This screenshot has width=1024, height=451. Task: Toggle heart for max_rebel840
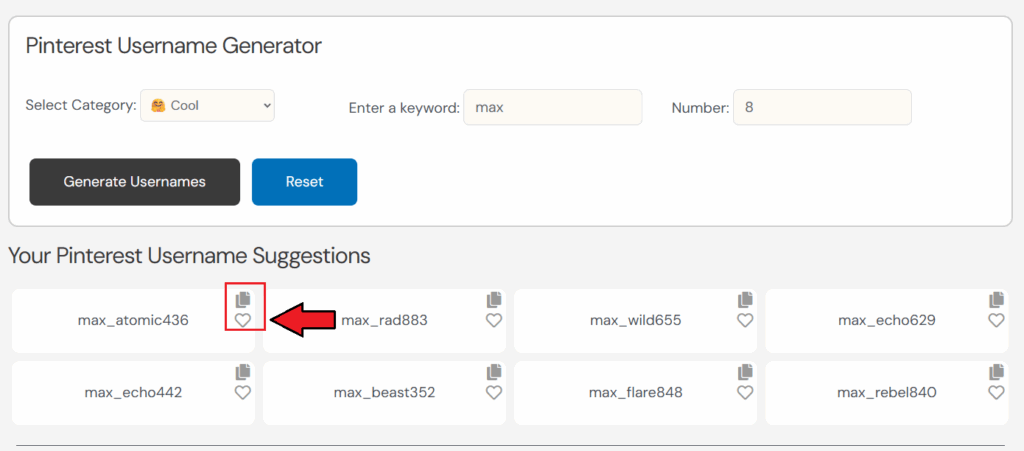[x=996, y=392]
